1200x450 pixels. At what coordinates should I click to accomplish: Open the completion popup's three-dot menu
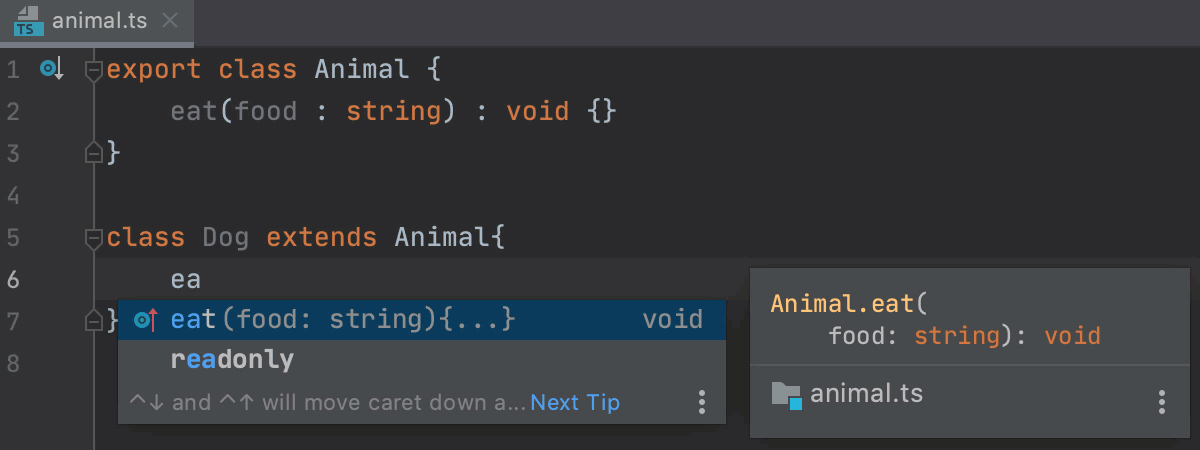pyautogui.click(x=702, y=402)
